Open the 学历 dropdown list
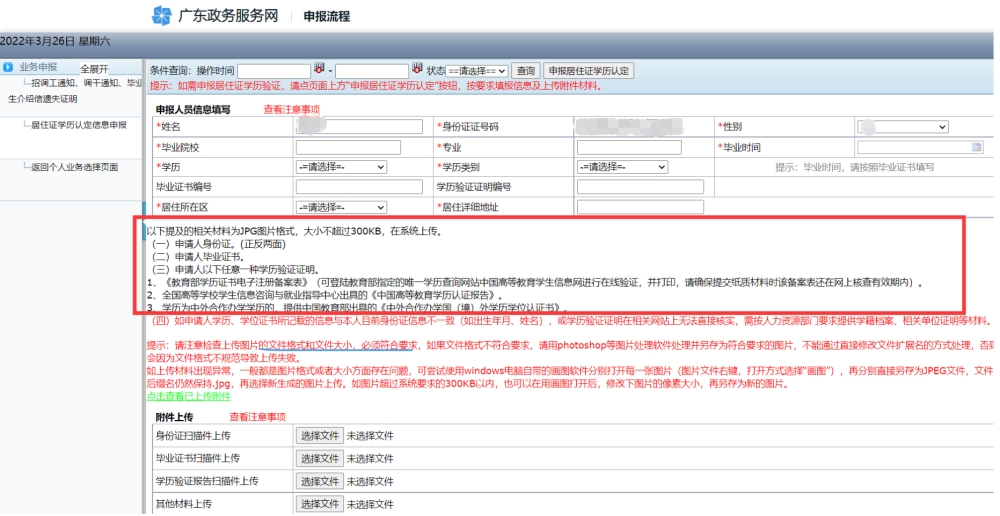The width and height of the screenshot is (1000, 516). 341,167
